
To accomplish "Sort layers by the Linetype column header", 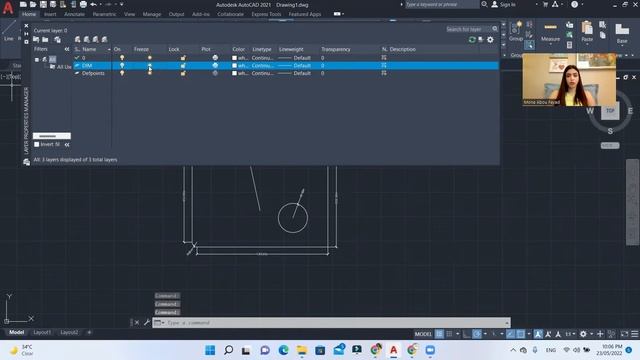I will tap(262, 49).
